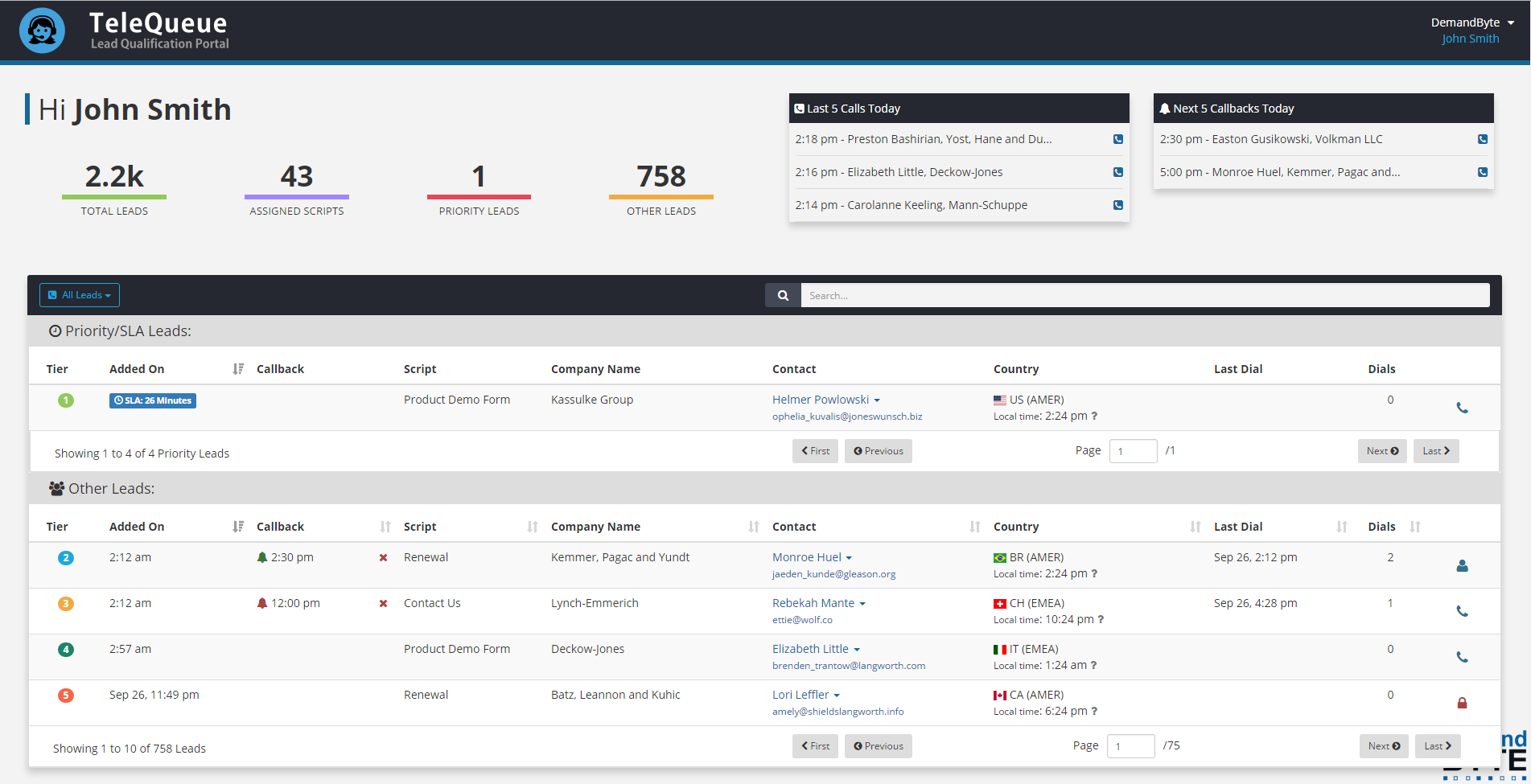1531x784 pixels.
Task: Click the SLA: 26 Minutes badge
Action: tap(153, 400)
